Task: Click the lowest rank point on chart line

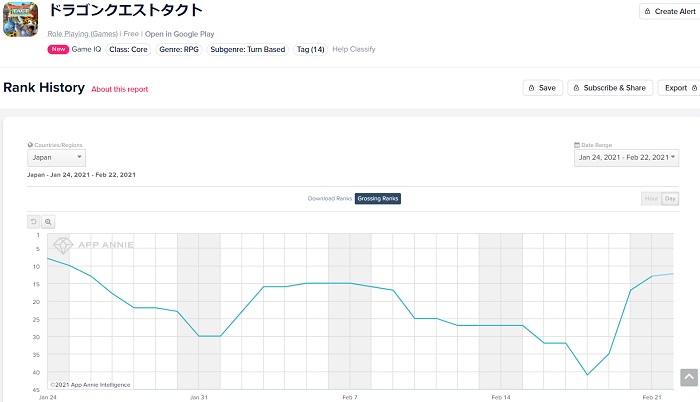Action: 588,375
